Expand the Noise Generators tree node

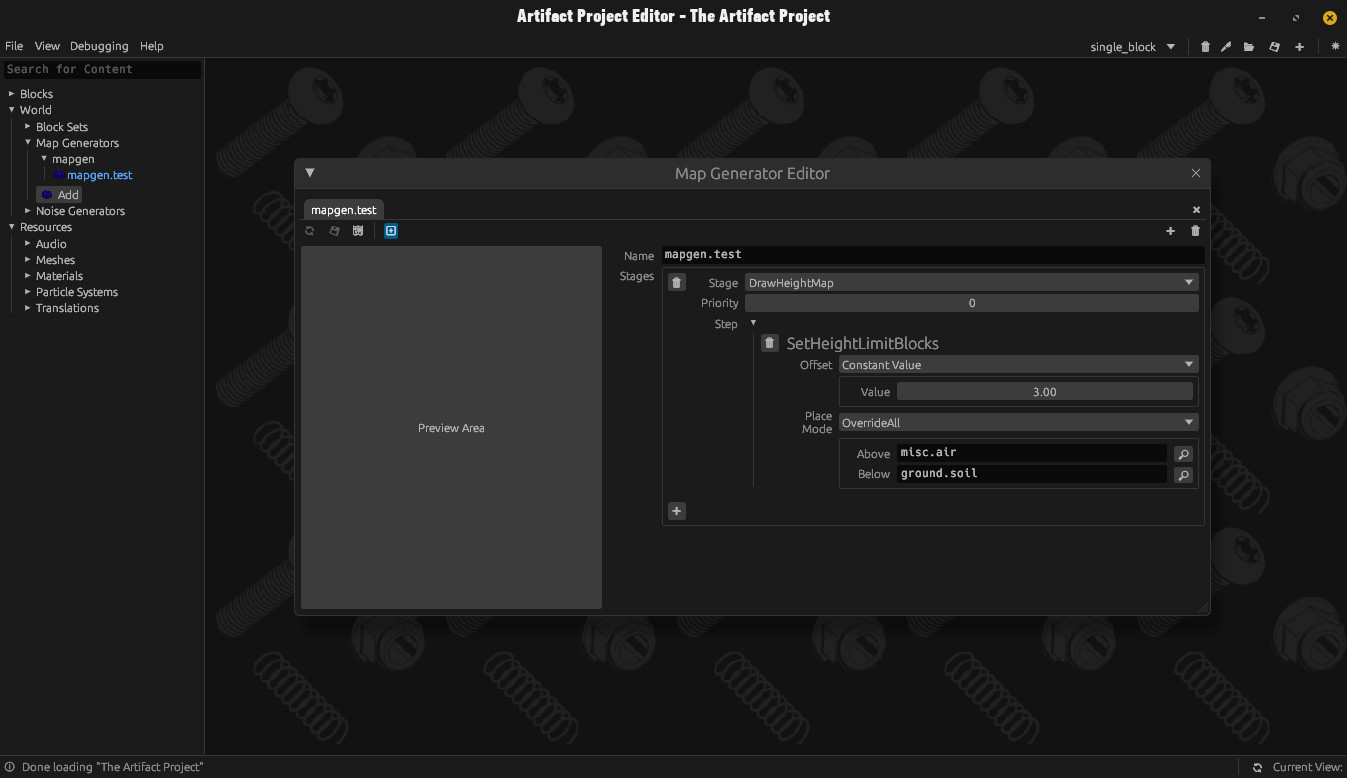(28, 211)
